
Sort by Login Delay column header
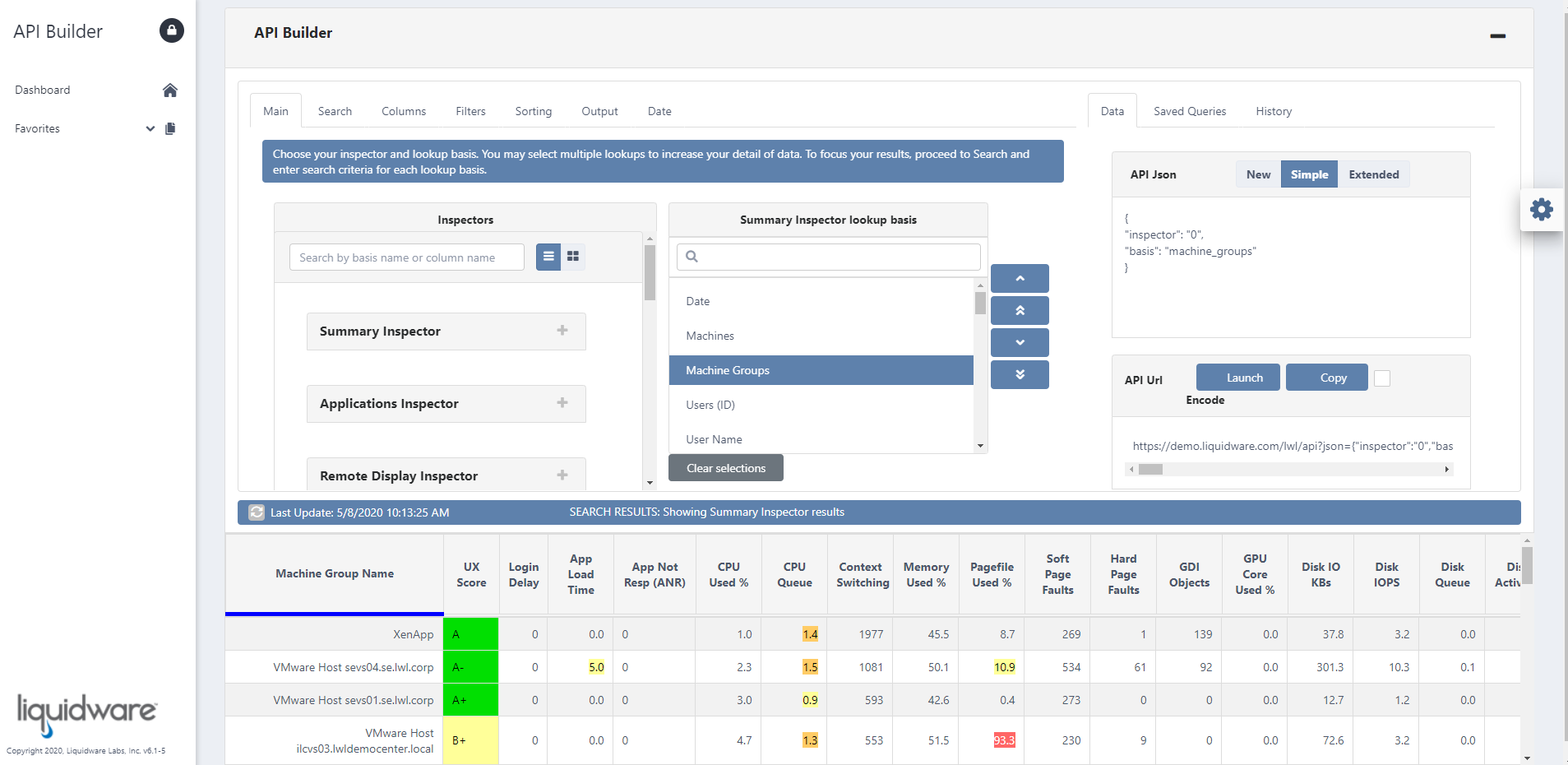tap(524, 574)
